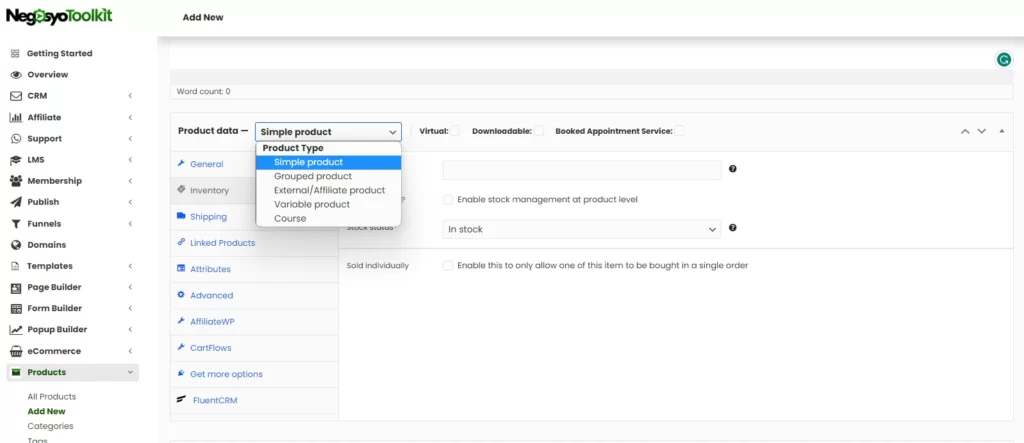Enable the Downloadable checkbox
This screenshot has height=443, width=1024.
point(539,131)
